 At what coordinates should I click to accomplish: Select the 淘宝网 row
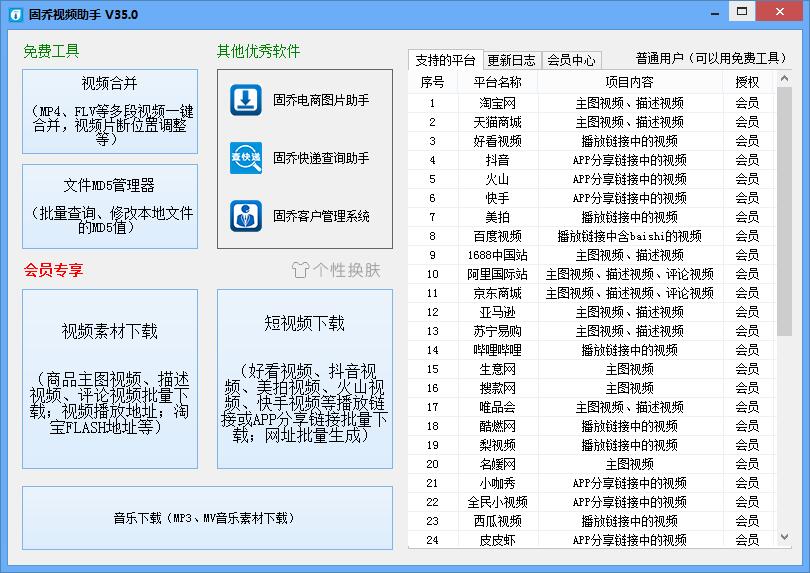coord(592,103)
